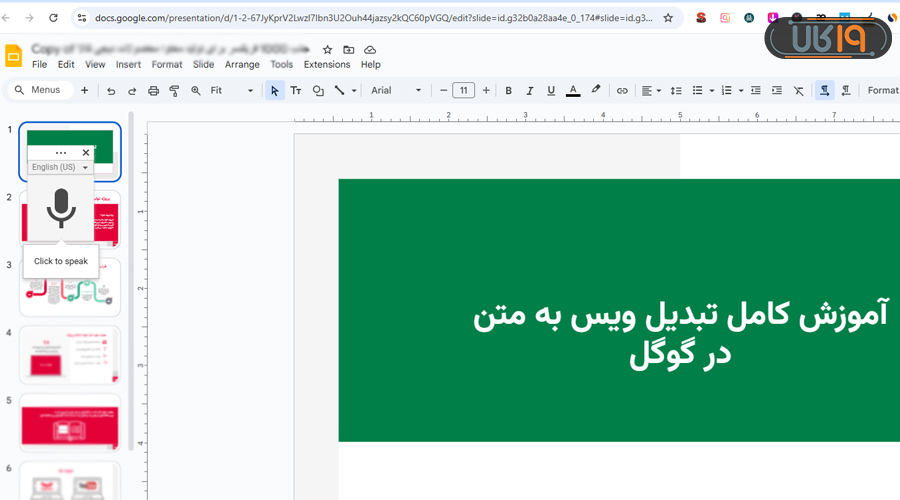Open line and paragraph spacing options
900x500 pixels.
pos(676,91)
